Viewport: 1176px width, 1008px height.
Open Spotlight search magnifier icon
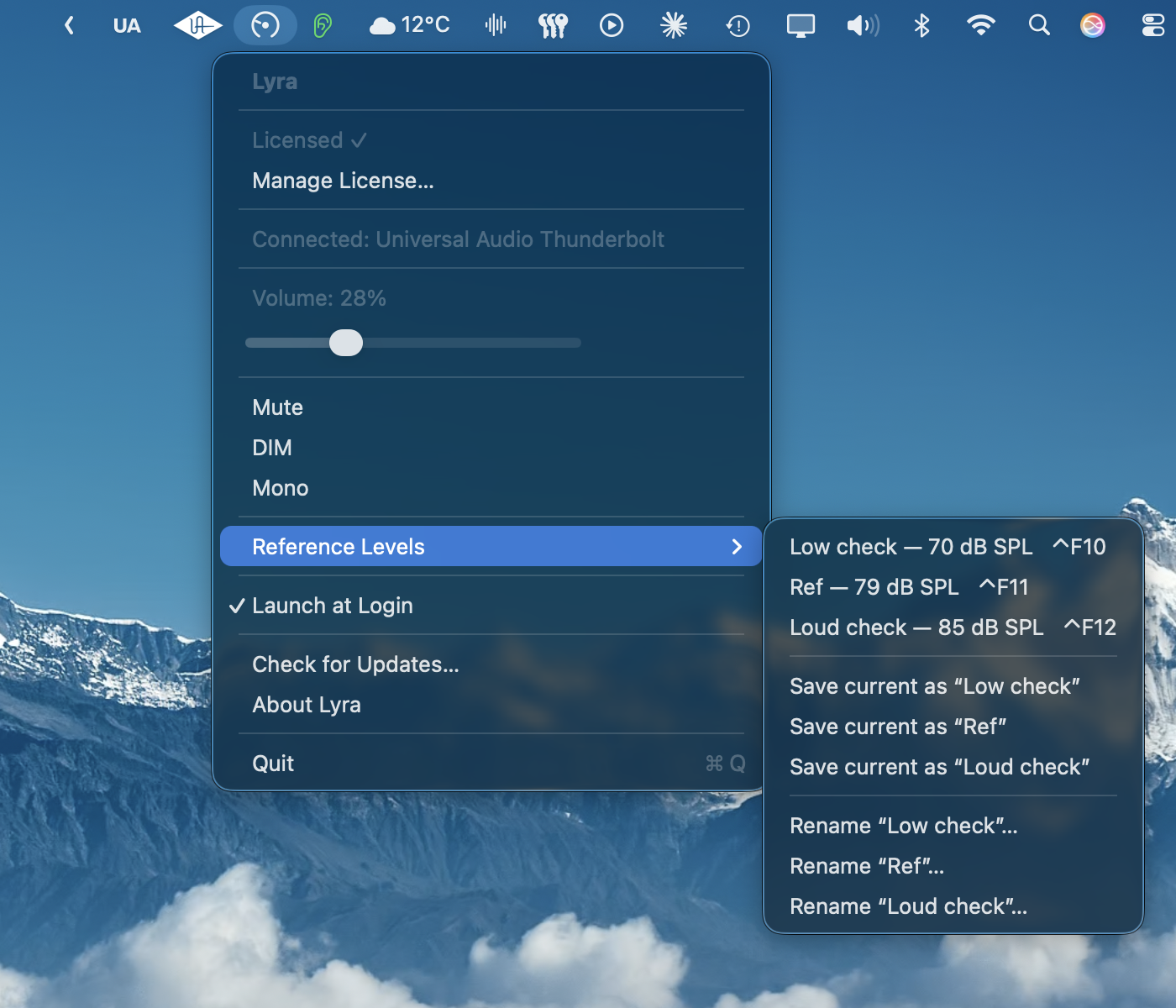click(1039, 26)
